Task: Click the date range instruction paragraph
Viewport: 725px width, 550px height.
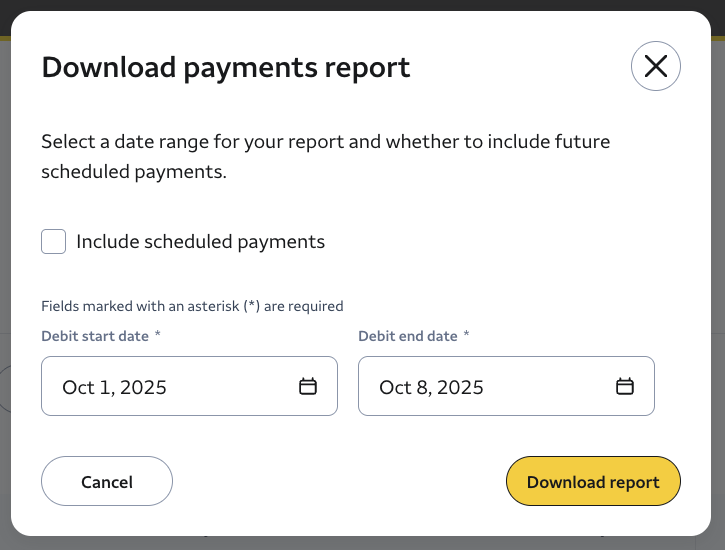Action: (325, 156)
